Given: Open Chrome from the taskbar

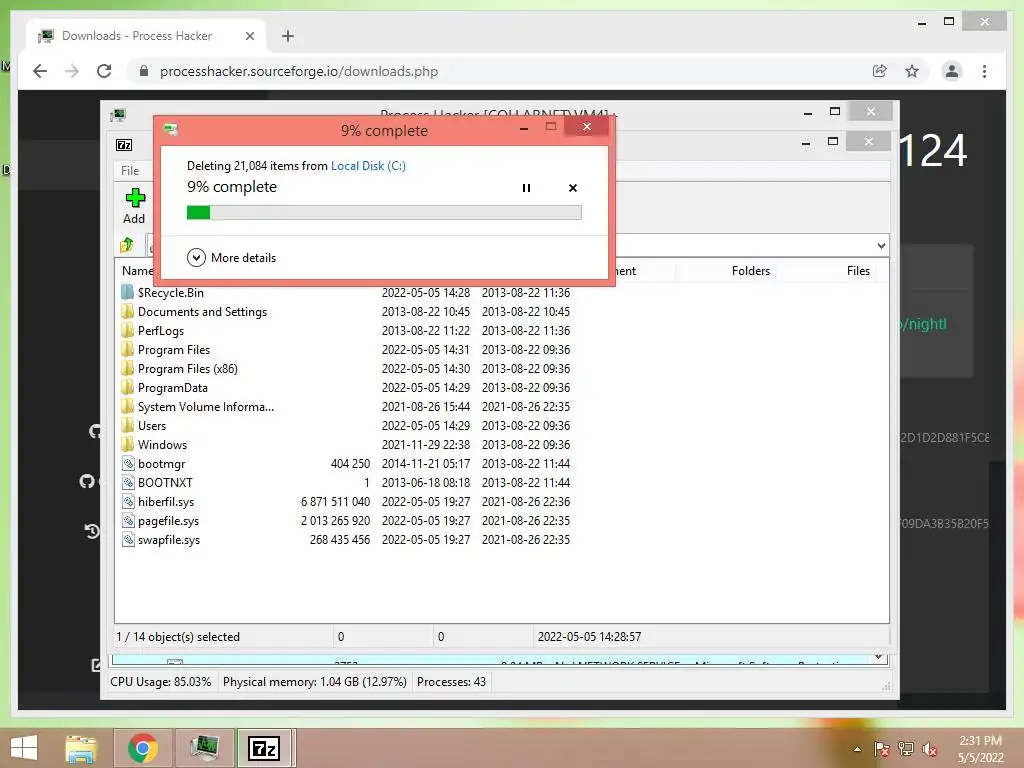Looking at the screenshot, I should pyautogui.click(x=142, y=748).
